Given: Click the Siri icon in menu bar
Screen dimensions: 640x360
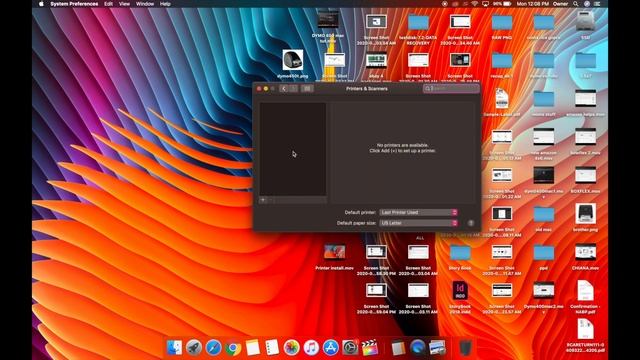Looking at the screenshot, I should (x=587, y=4).
